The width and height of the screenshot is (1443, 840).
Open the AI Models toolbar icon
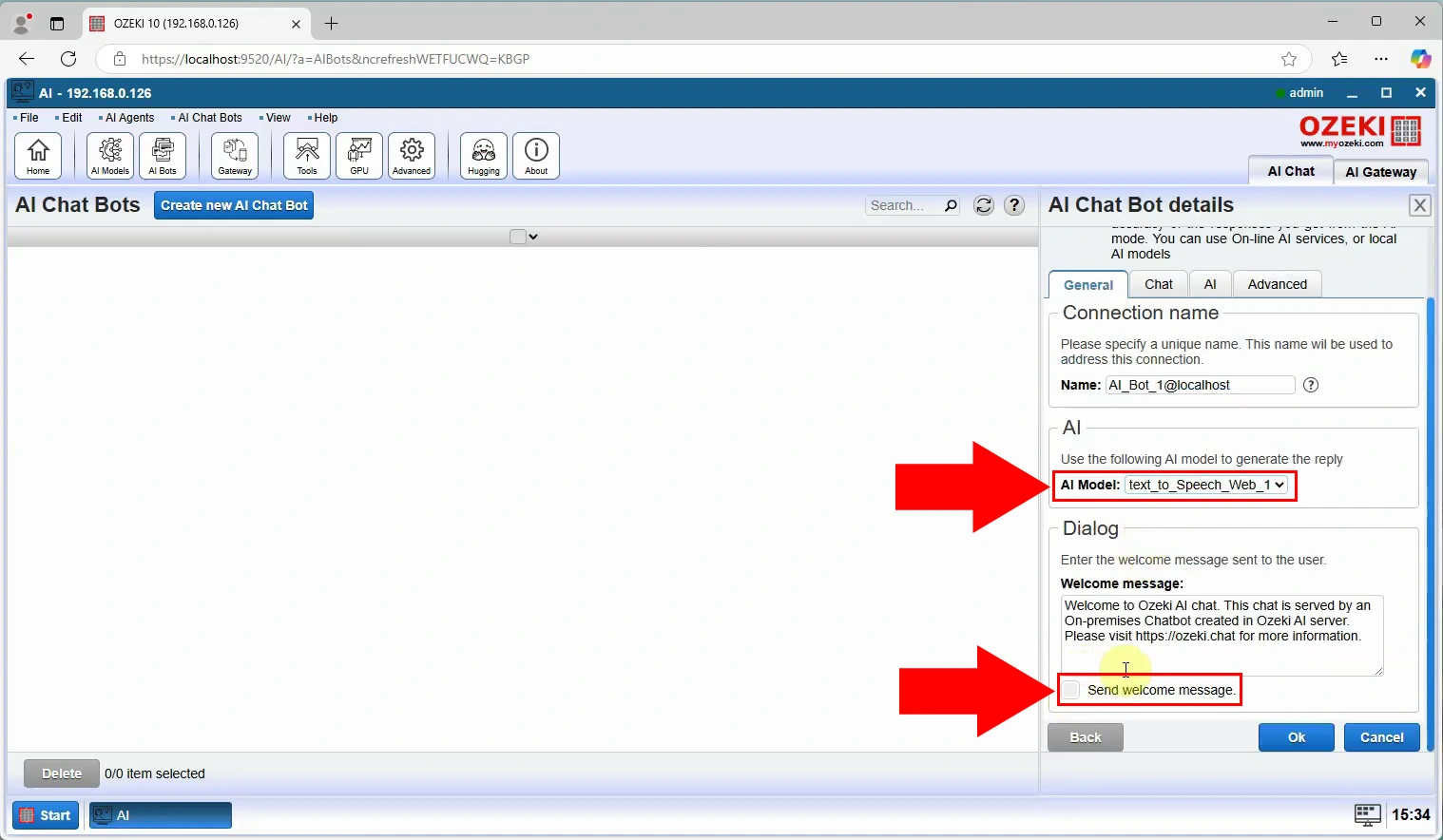tap(110, 155)
